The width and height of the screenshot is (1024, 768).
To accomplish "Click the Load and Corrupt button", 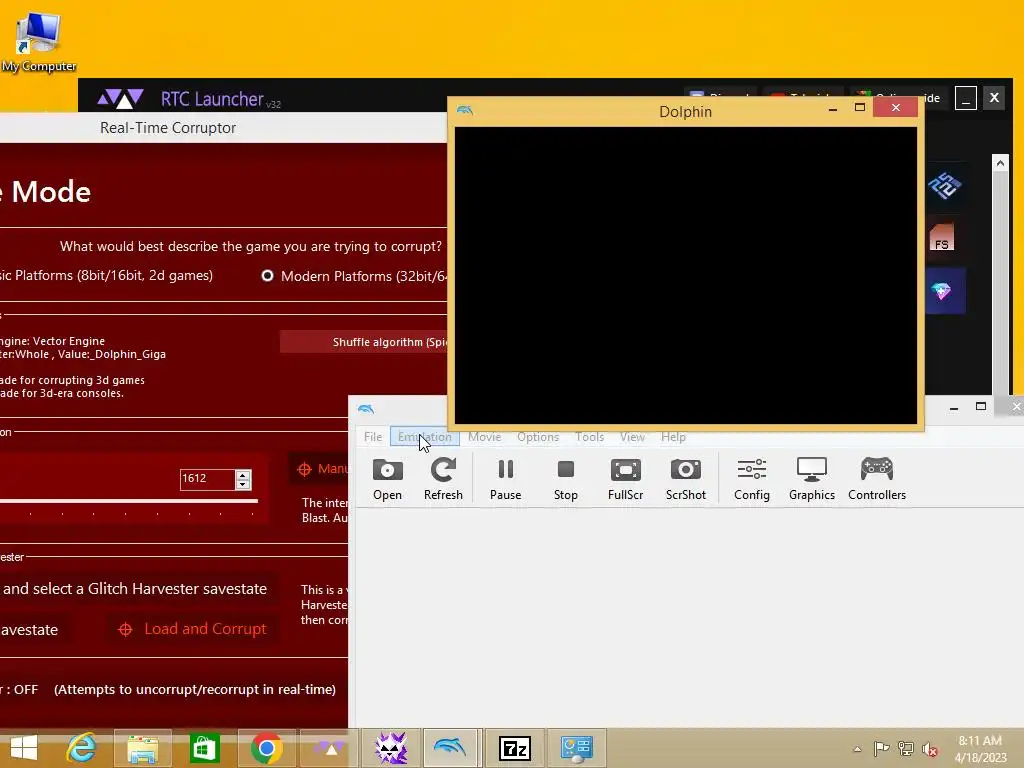I will click(x=192, y=629).
